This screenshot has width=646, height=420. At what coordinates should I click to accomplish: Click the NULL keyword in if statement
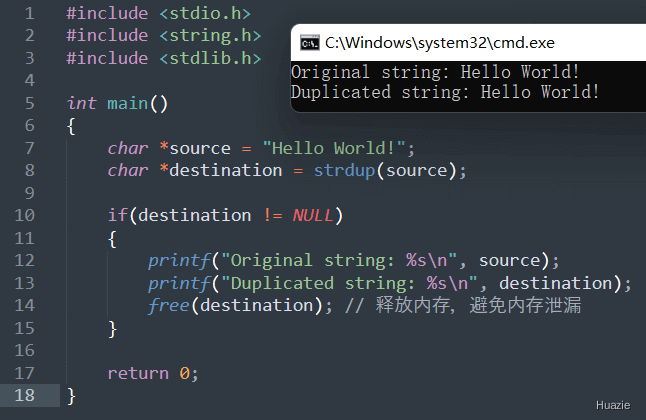click(x=313, y=216)
